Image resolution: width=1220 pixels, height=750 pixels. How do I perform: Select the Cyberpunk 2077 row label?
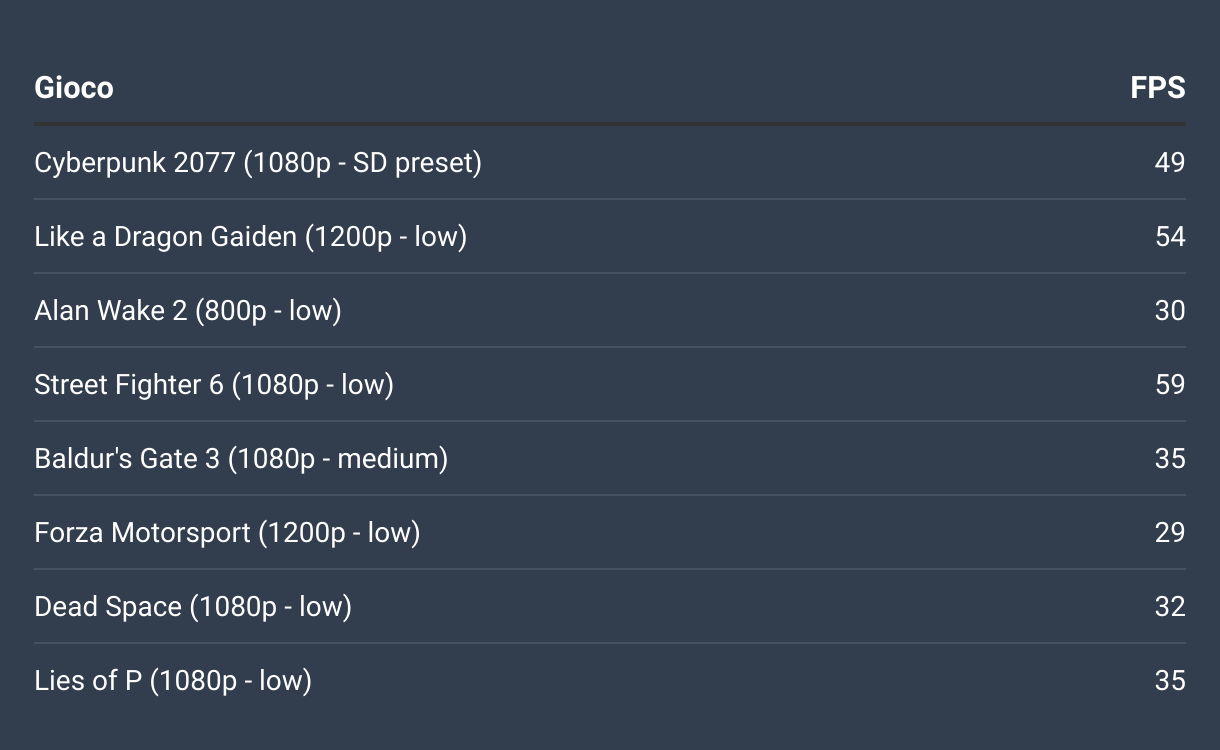click(258, 162)
